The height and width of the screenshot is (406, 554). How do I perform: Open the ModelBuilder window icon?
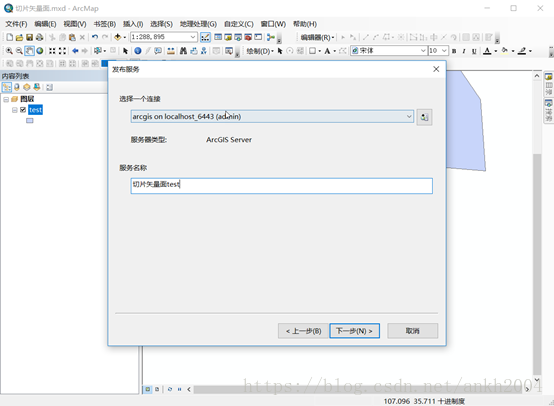271,37
